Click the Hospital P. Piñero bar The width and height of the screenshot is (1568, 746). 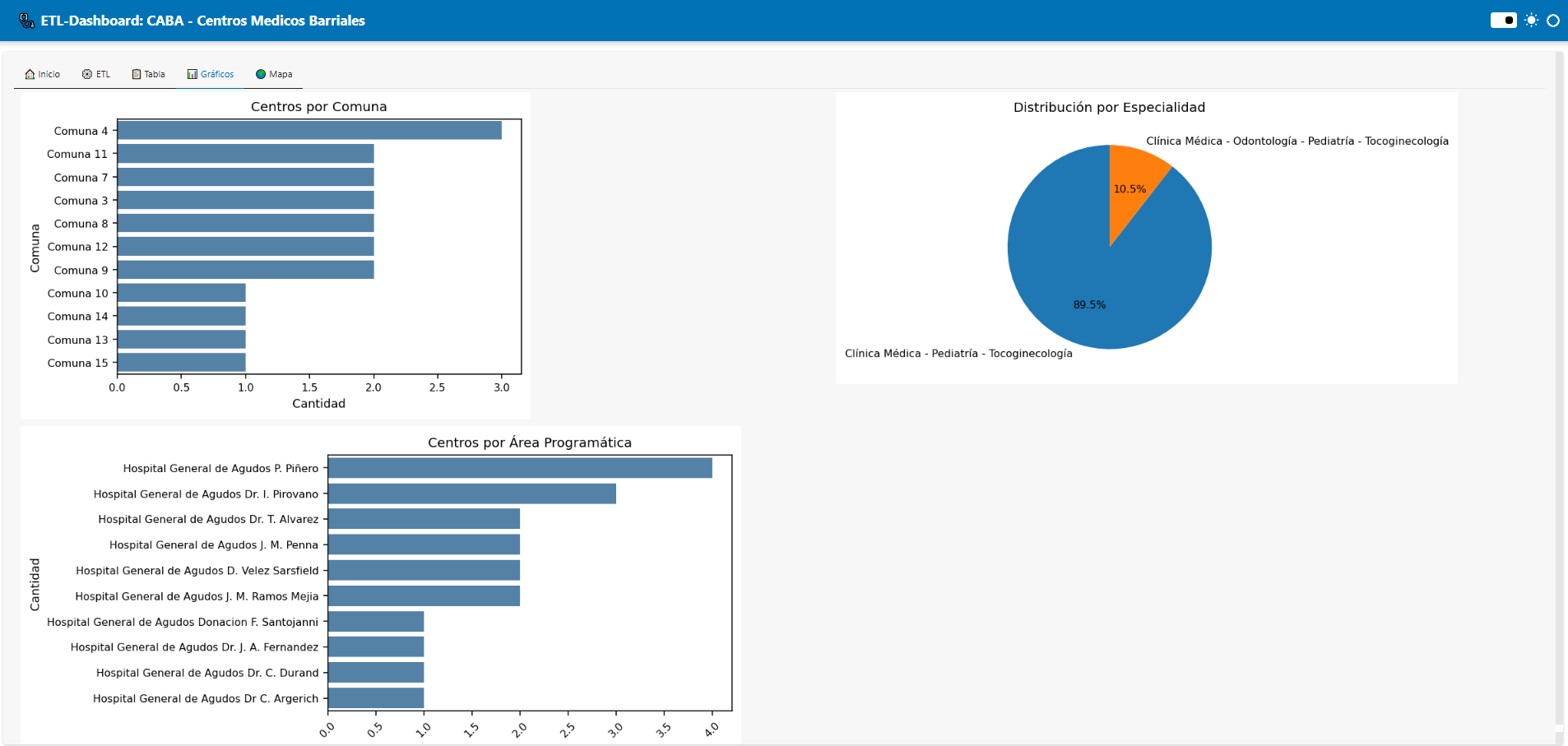coord(520,468)
